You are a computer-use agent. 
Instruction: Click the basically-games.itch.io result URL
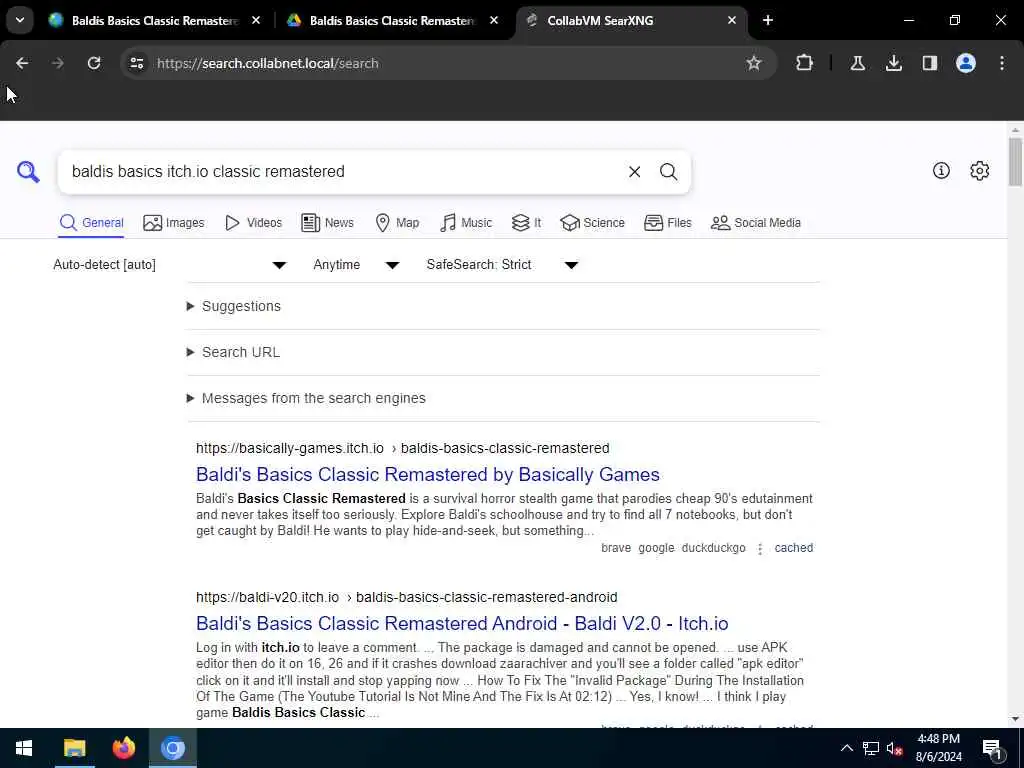402,448
